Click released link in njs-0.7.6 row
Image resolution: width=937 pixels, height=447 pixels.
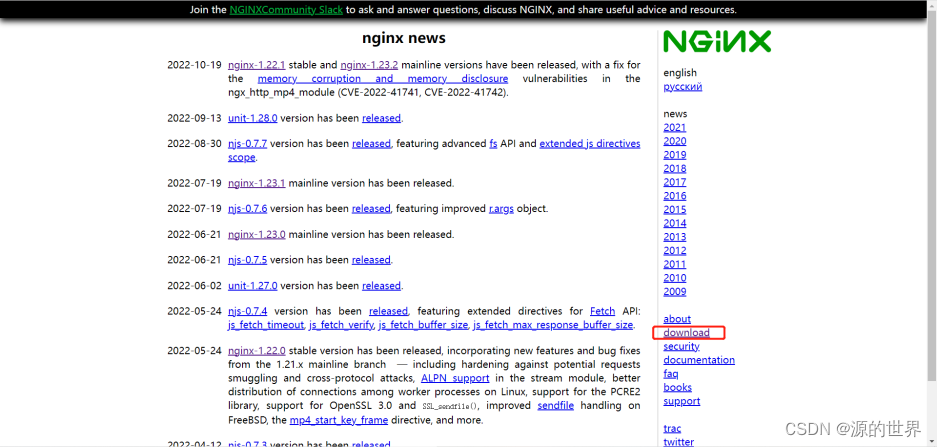(371, 209)
